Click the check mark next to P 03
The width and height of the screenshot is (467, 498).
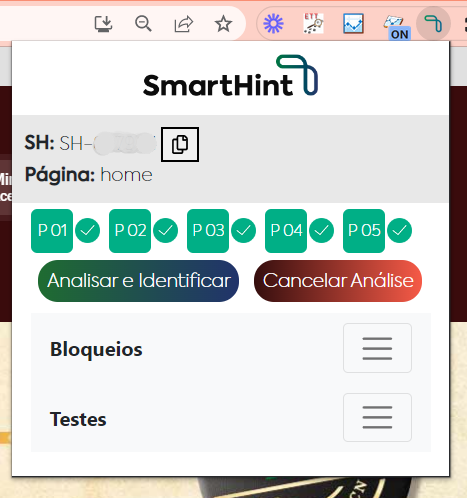pyautogui.click(x=244, y=231)
